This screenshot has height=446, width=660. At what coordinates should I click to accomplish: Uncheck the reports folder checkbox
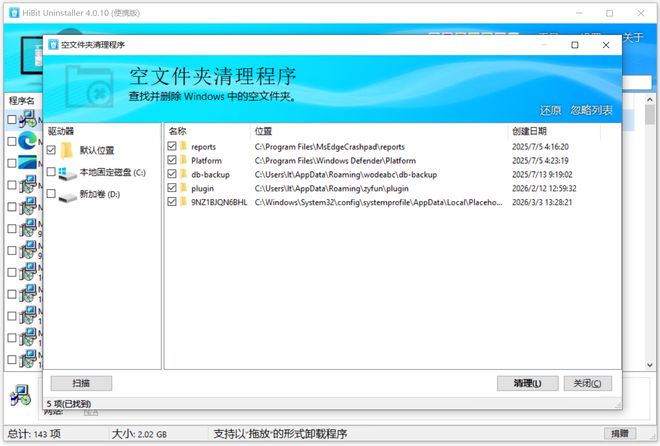[172, 146]
